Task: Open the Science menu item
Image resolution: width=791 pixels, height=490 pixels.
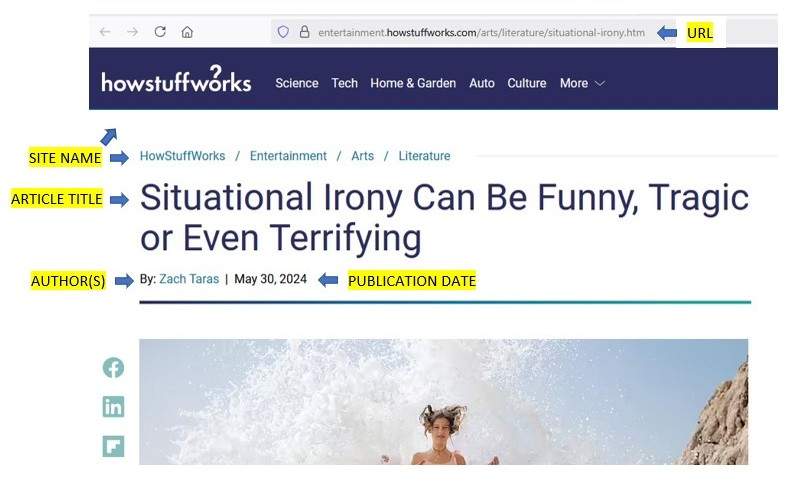Action: tap(297, 83)
